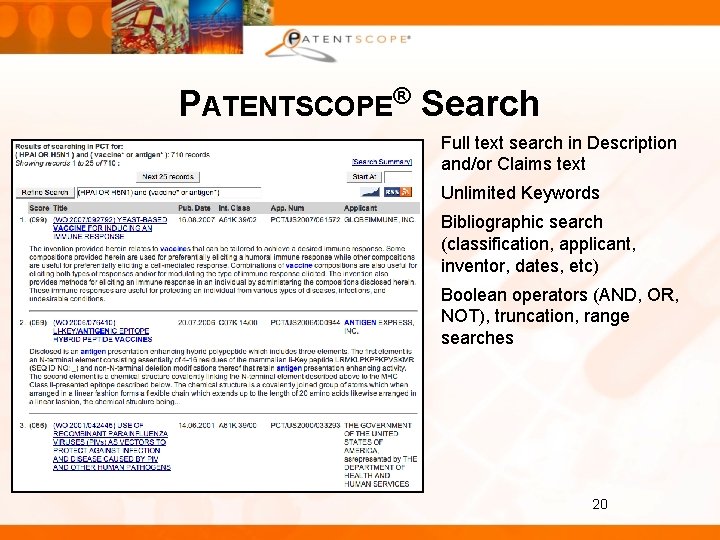Focus the Start At number field
The height and width of the screenshot is (540, 720).
coord(398,177)
